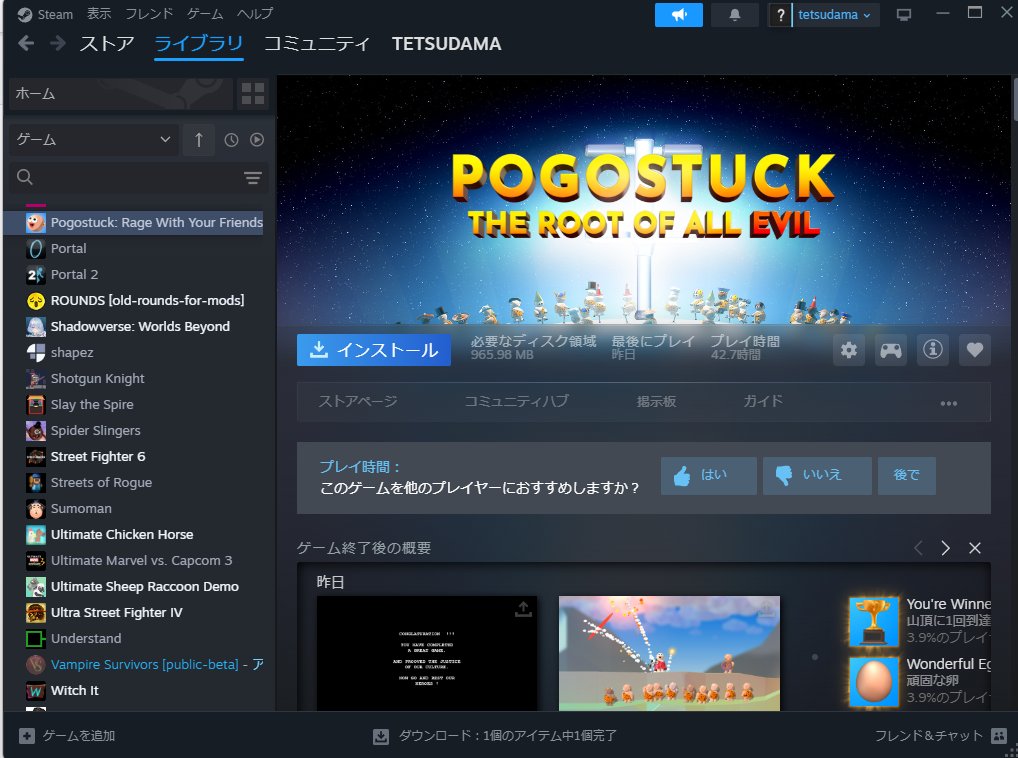Click the help question mark icon
1018x758 pixels.
780,14
